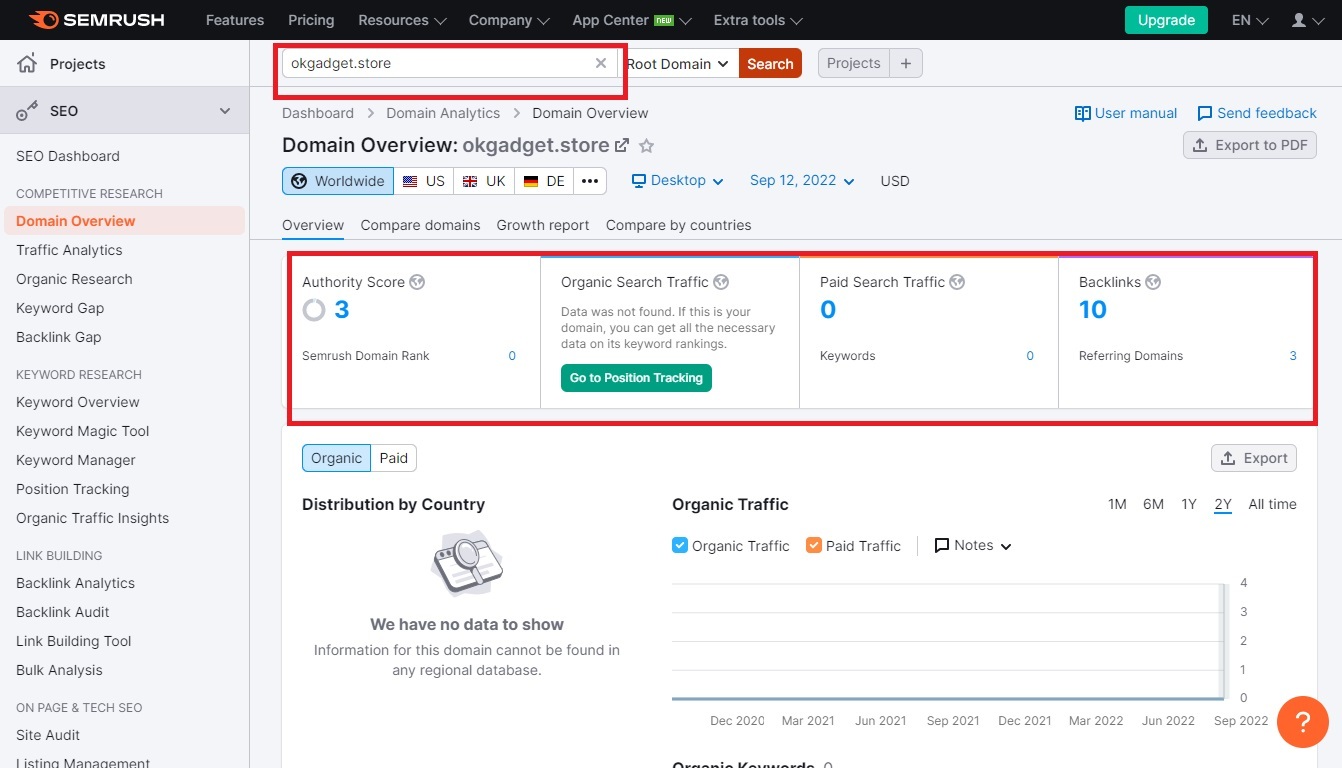
Task: Open the Notes dropdown
Action: click(x=973, y=545)
